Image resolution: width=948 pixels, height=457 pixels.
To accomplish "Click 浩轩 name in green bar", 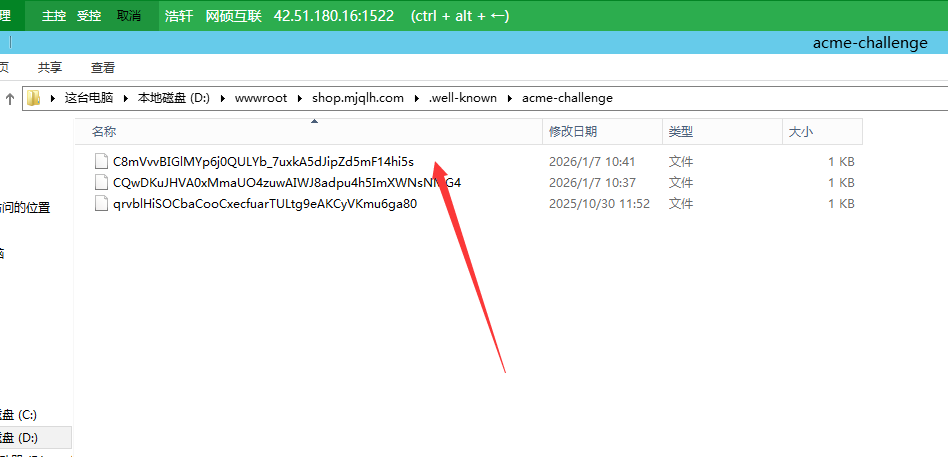I will point(179,16).
